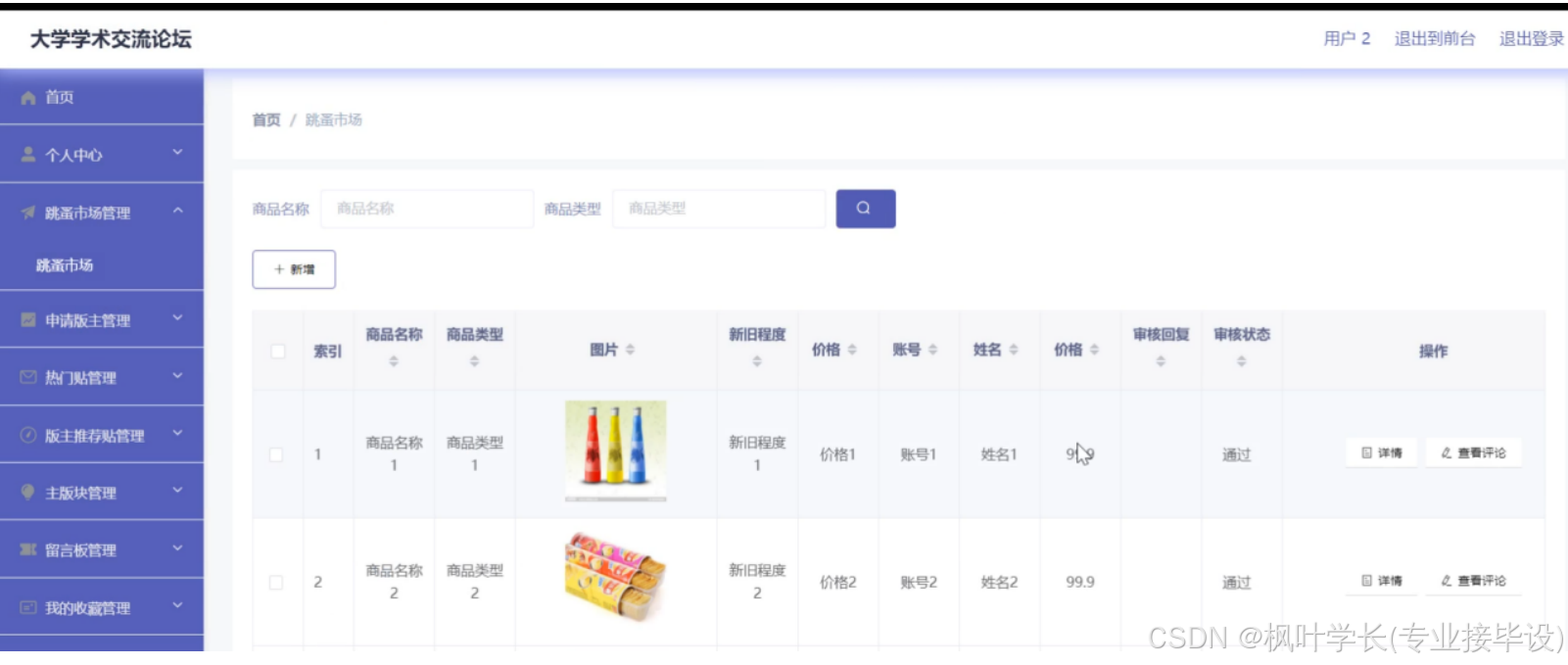Click cell 姓名1 in row 1
The image size is (1568, 665).
[999, 454]
